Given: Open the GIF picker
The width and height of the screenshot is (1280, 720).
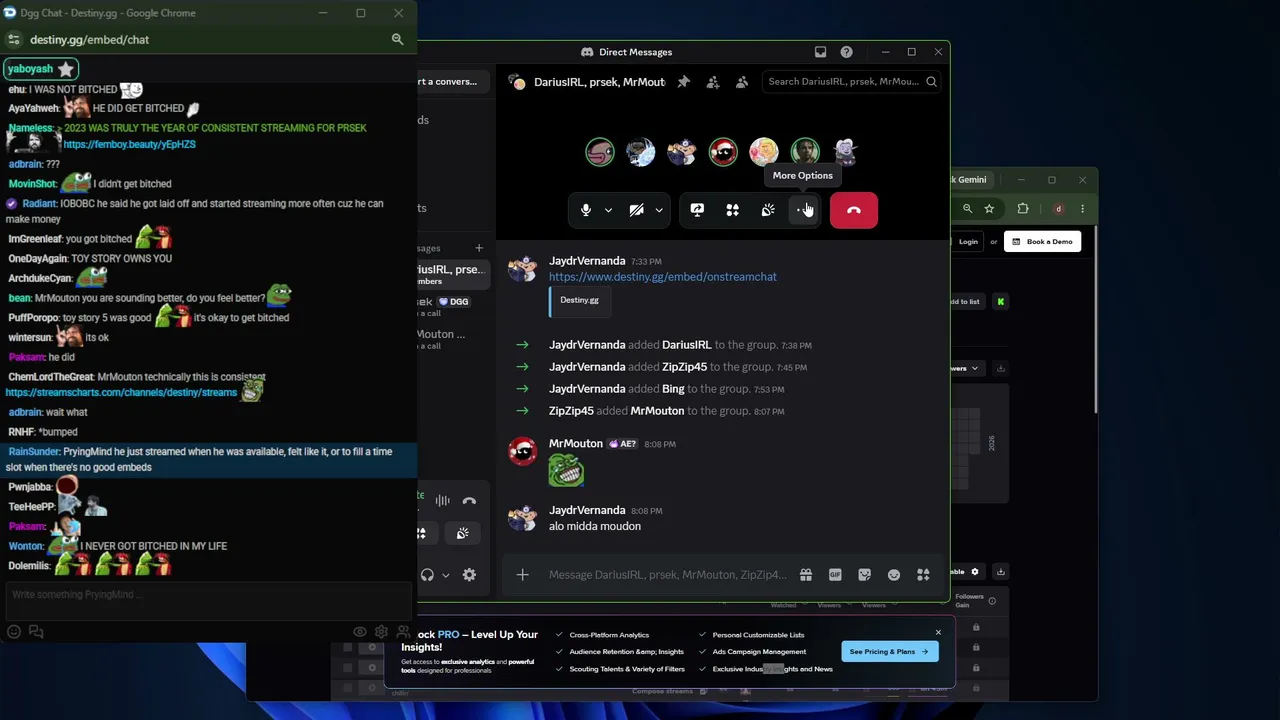Looking at the screenshot, I should (835, 575).
